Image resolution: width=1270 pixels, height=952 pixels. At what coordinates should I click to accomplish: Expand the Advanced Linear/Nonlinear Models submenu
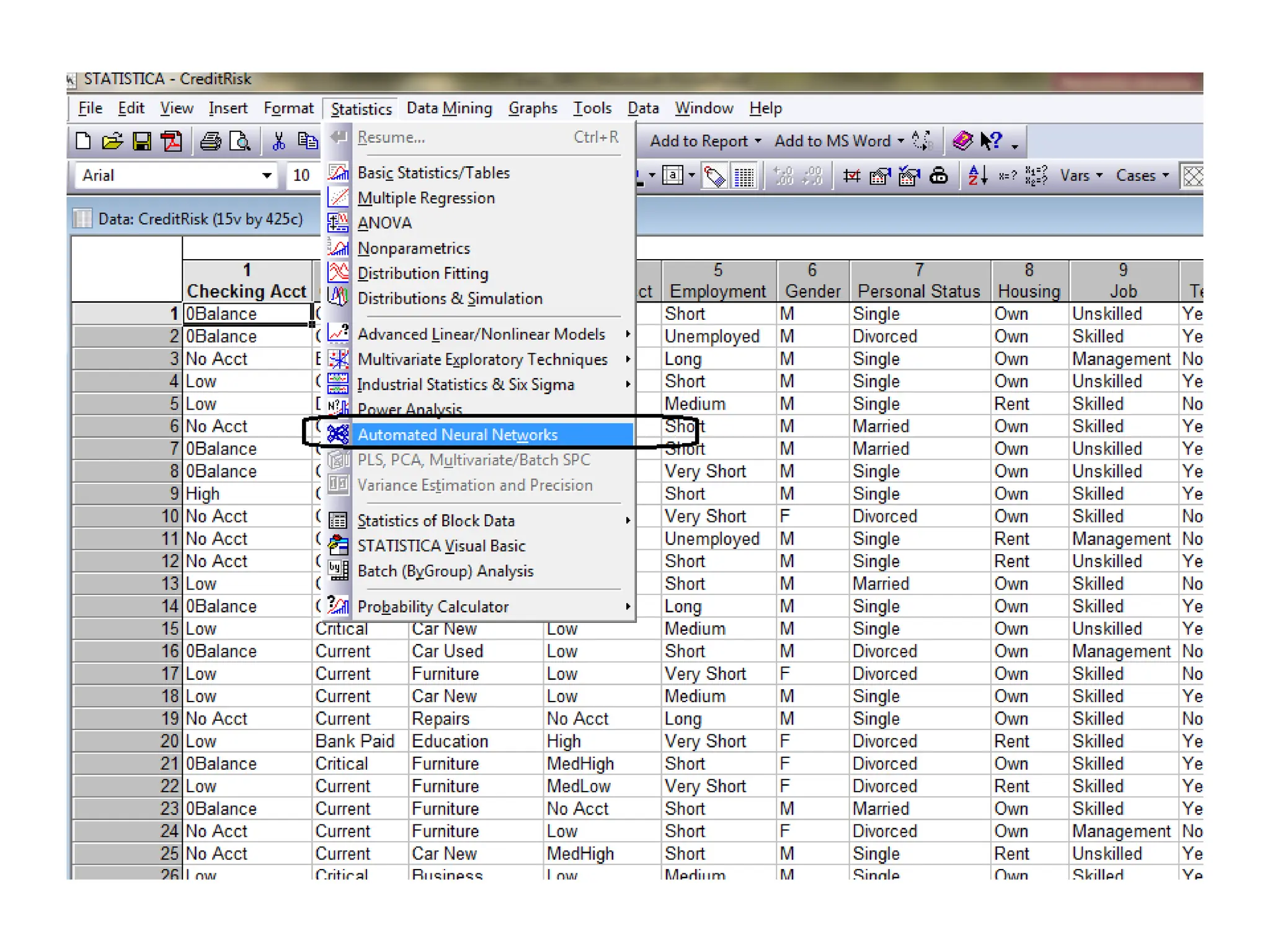pos(481,334)
